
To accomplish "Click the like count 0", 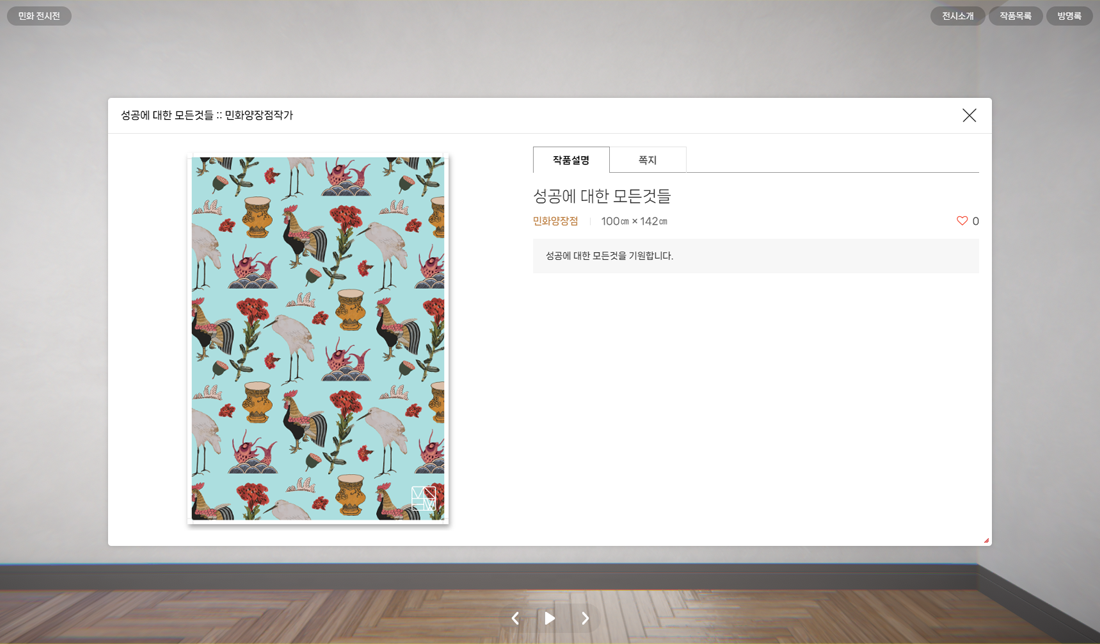I will click(975, 221).
